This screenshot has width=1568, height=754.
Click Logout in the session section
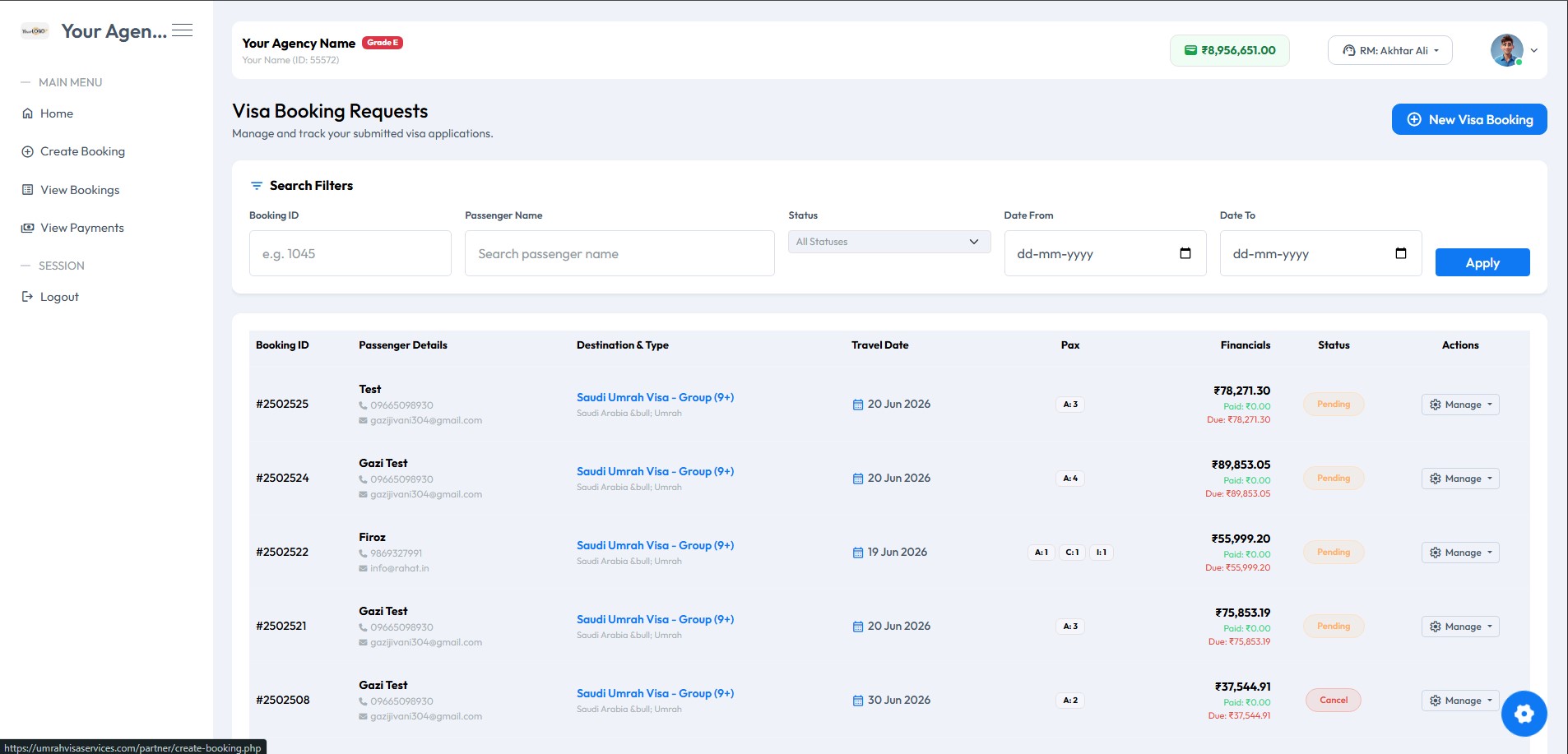tap(59, 297)
